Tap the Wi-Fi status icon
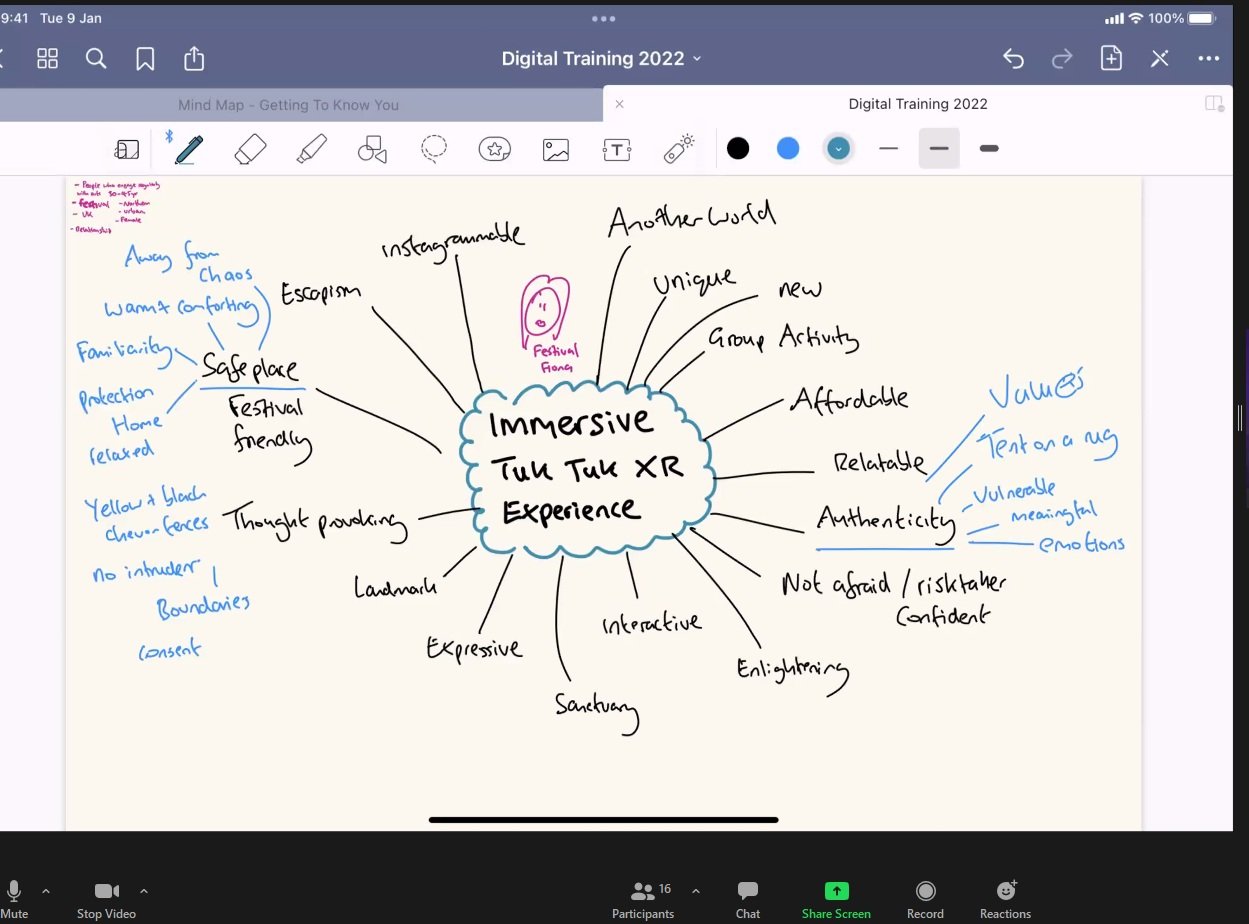Image resolution: width=1249 pixels, height=924 pixels. [1135, 18]
